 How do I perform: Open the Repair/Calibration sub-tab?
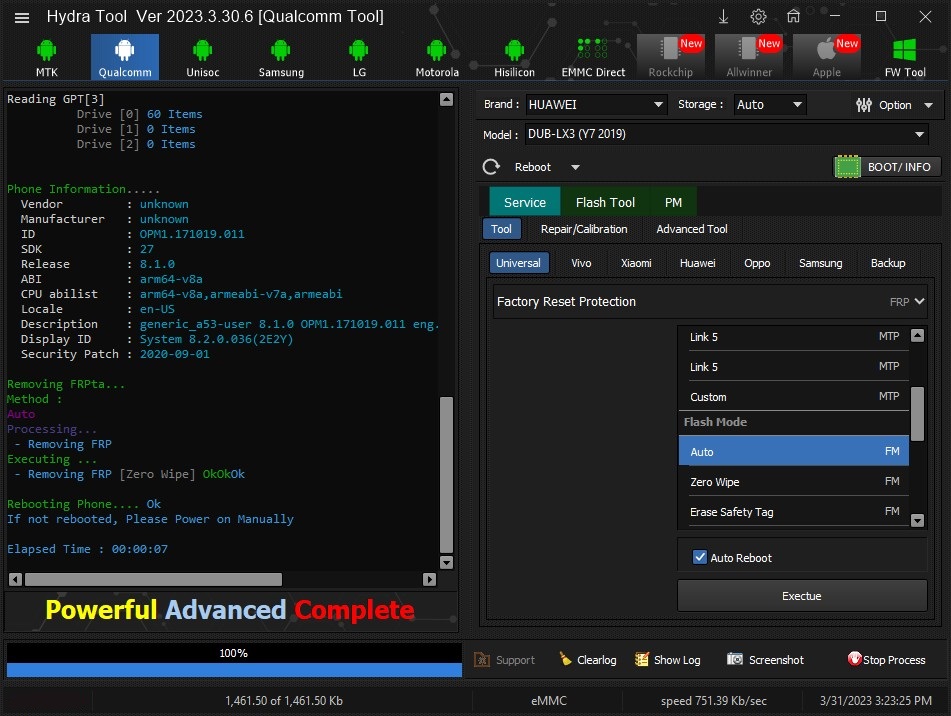pyautogui.click(x=584, y=229)
